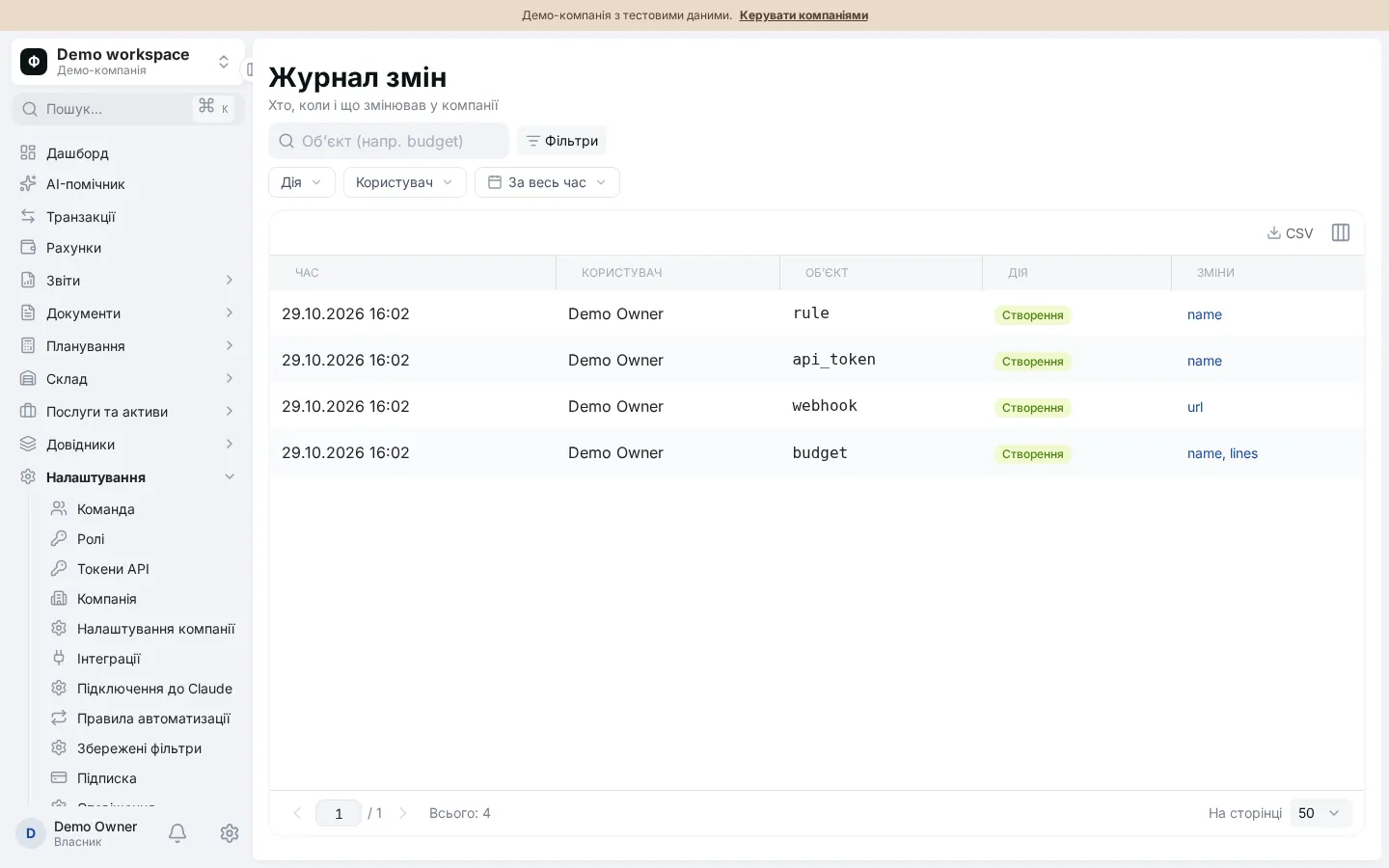
Task: Expand the Склад submenu
Action: pos(127,379)
